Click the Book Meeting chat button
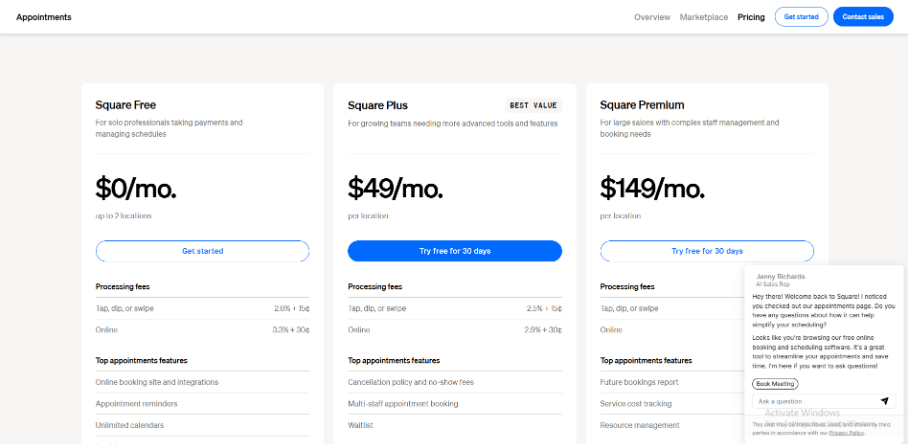Screen dimensions: 908x444 [775, 384]
